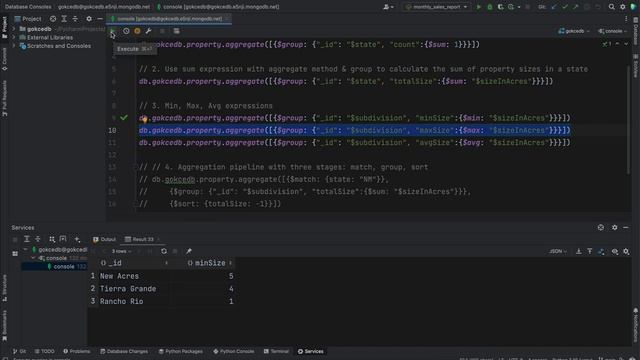The image size is (640, 360).
Task: Open Services panel settings gear
Action: (614, 228)
